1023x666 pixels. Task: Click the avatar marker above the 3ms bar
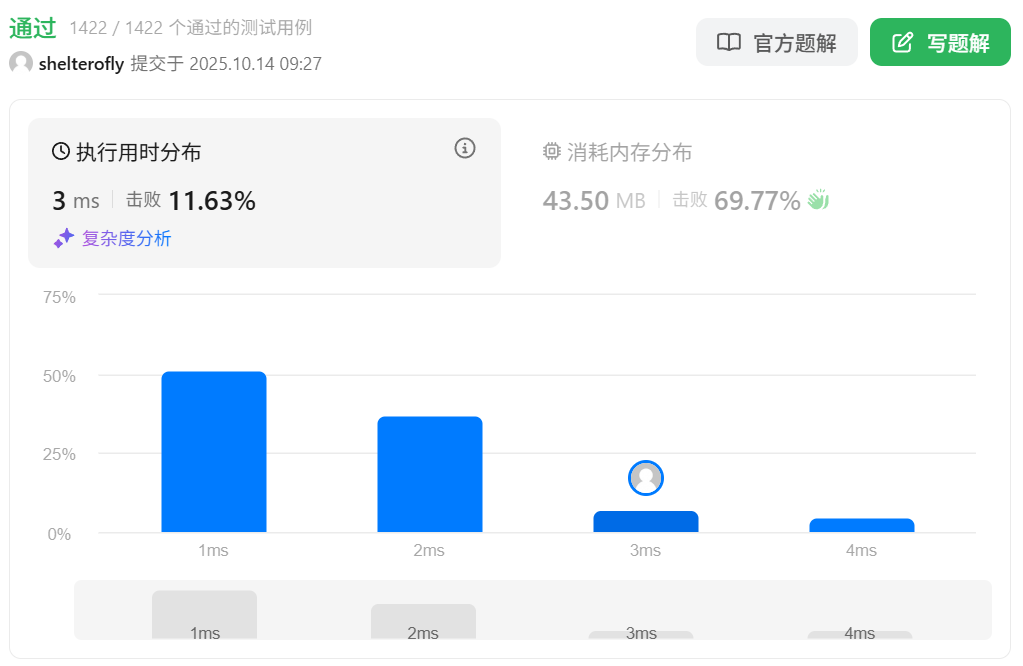[646, 478]
